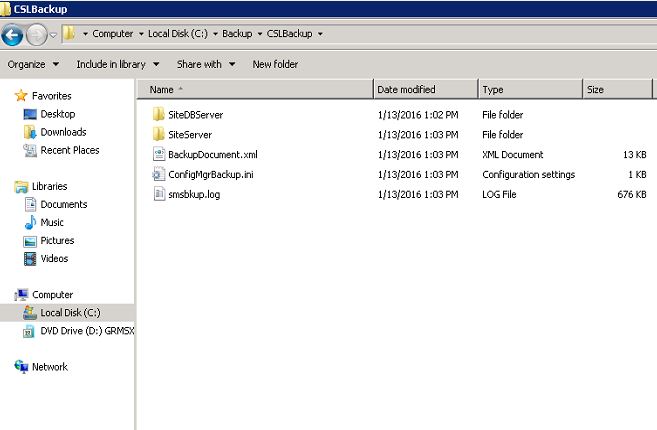Click the Forward navigation arrow button
The height and width of the screenshot is (430, 657).
tap(37, 35)
